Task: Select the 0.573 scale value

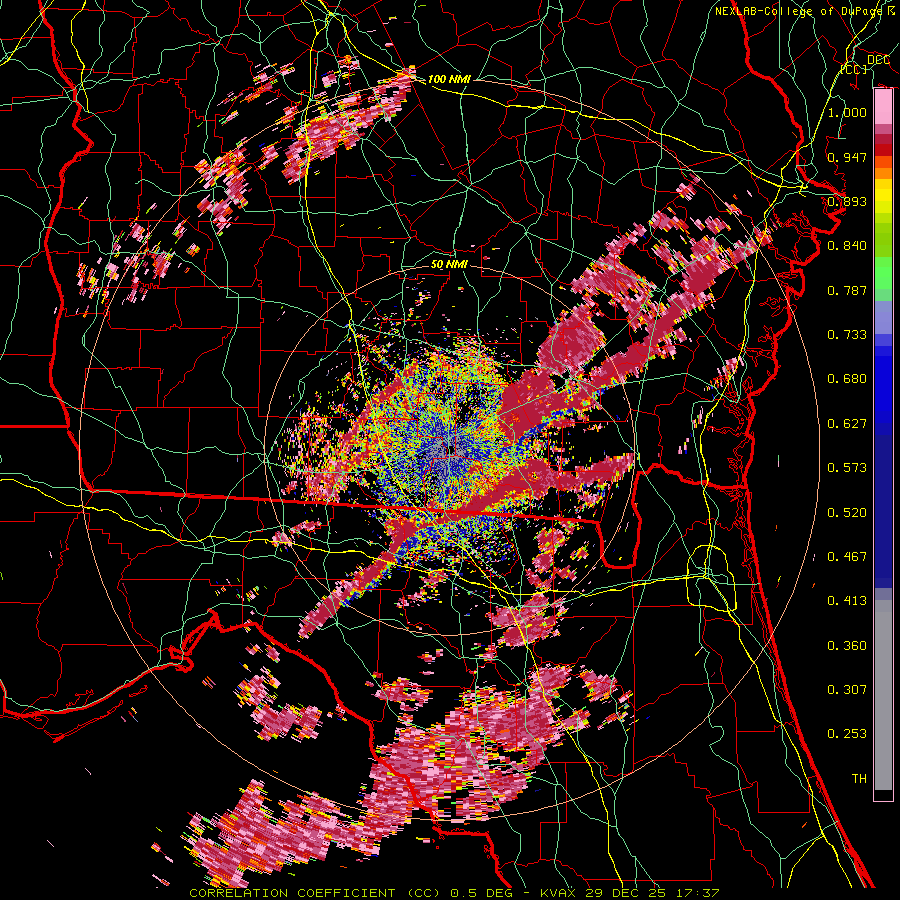Action: 847,468
